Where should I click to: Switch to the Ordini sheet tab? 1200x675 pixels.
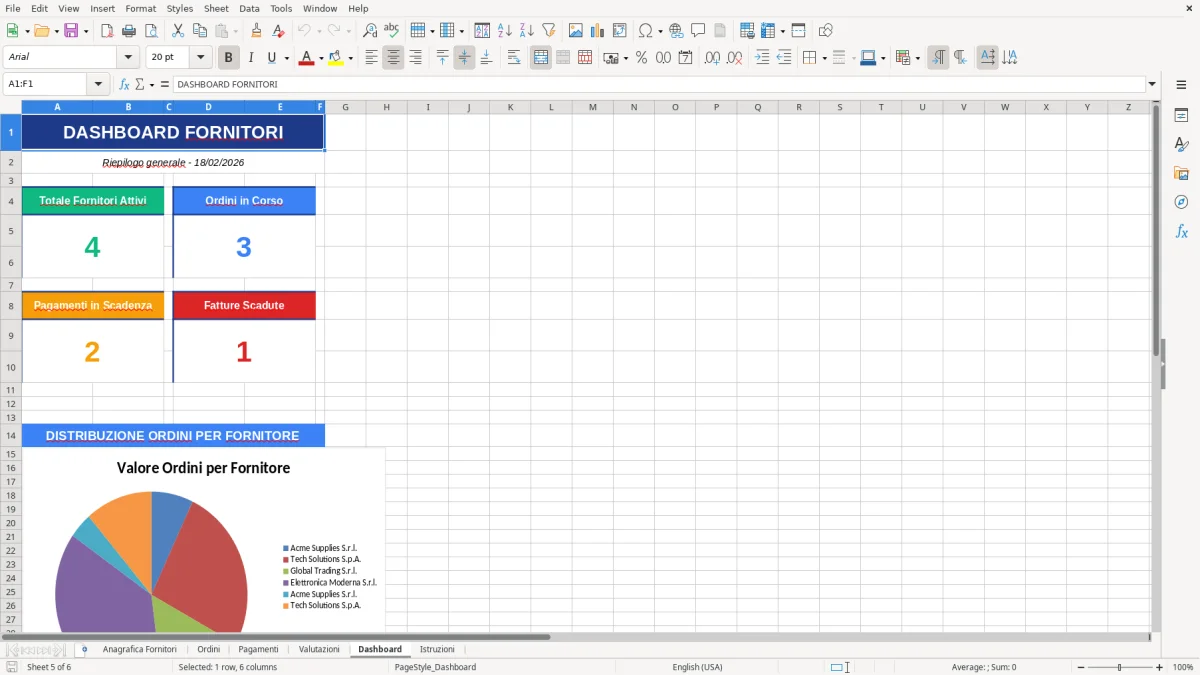point(208,648)
